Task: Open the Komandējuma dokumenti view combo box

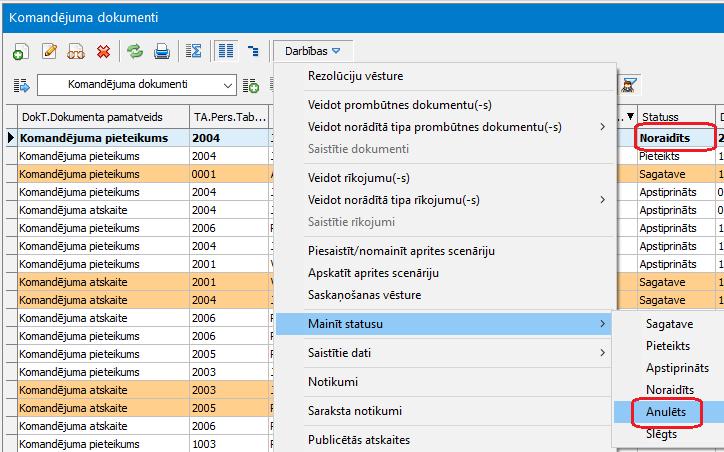Action: pos(137,85)
